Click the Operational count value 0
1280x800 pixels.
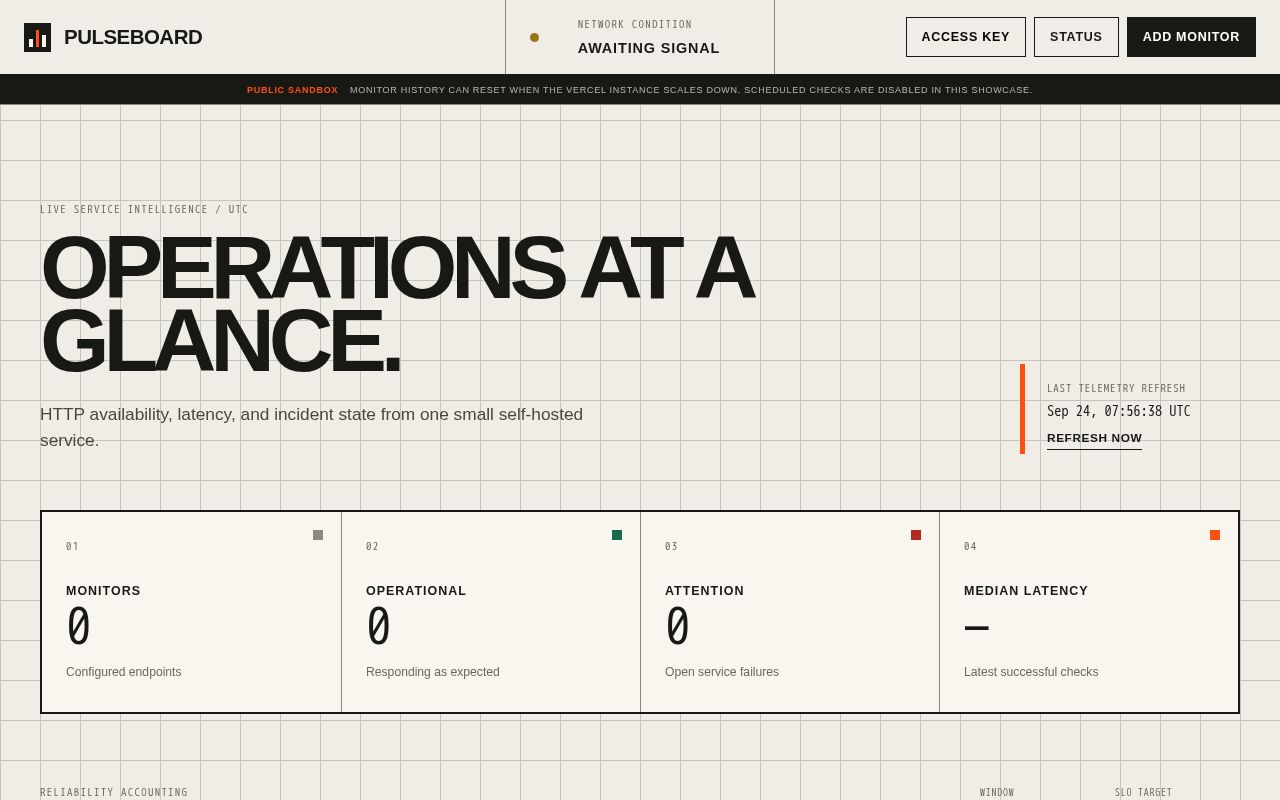(378, 627)
